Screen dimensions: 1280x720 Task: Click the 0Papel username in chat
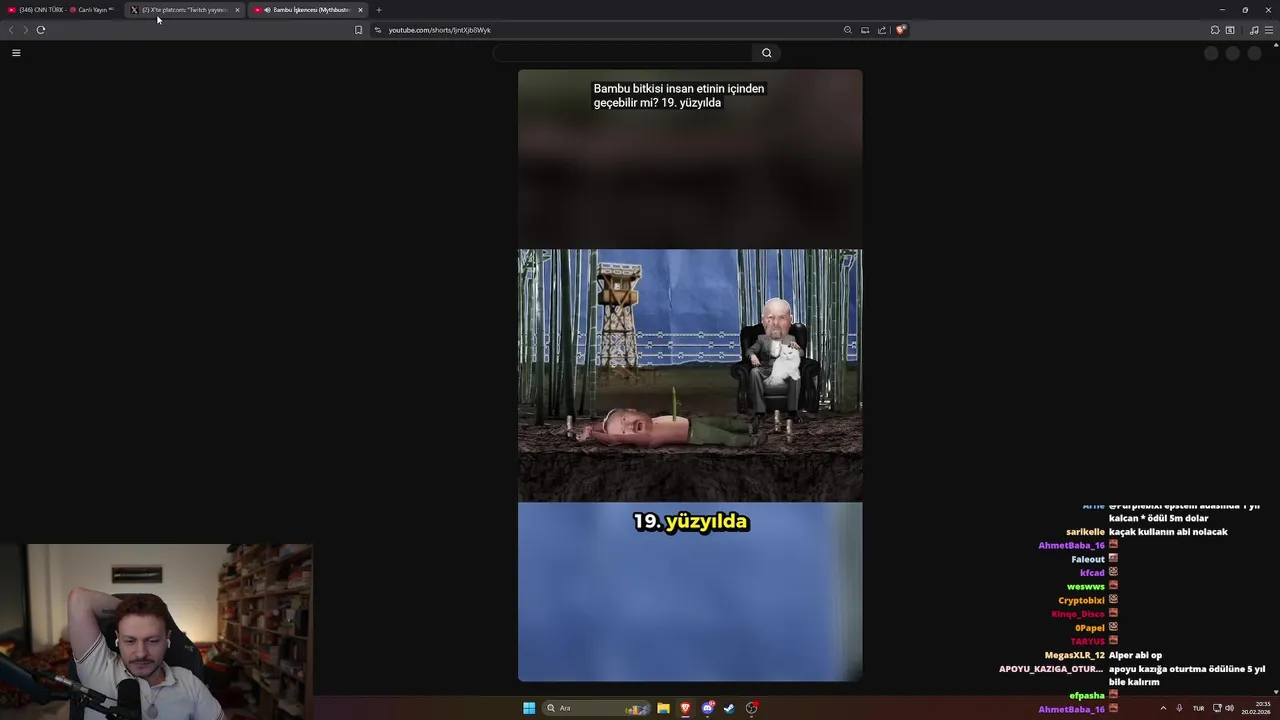pos(1090,628)
